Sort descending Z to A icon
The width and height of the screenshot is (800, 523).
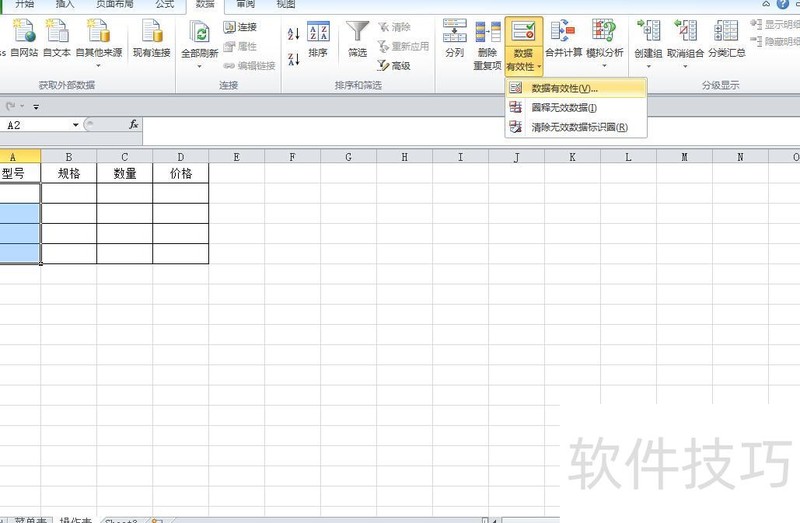click(x=293, y=59)
